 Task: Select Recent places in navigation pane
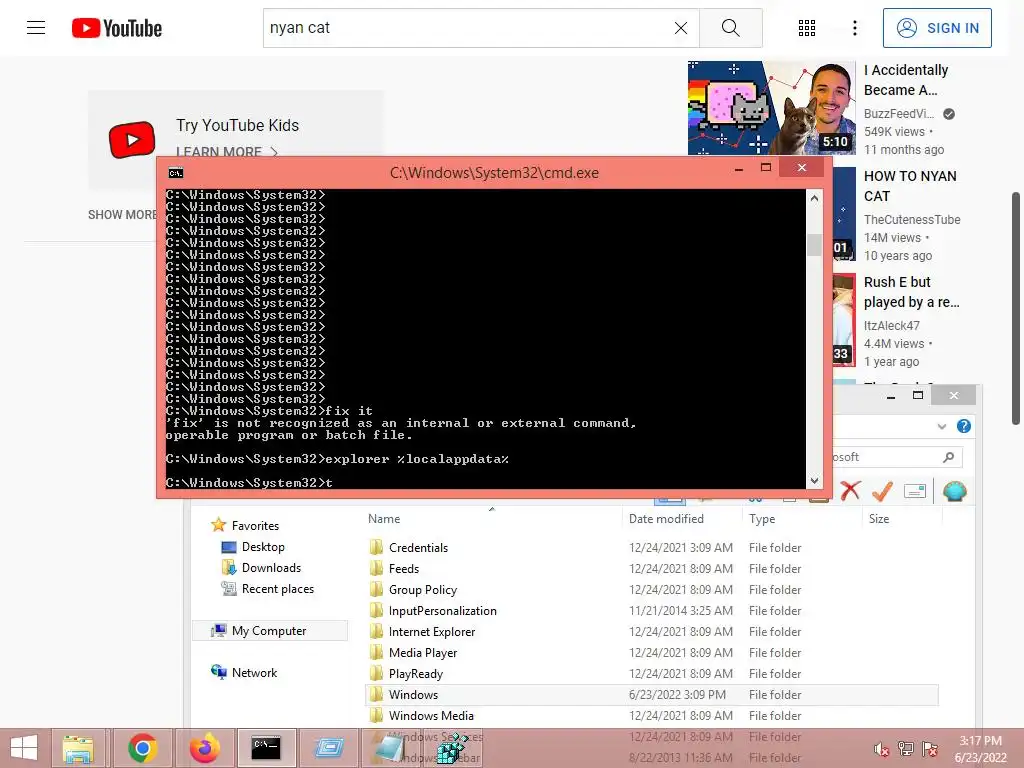tap(268, 588)
